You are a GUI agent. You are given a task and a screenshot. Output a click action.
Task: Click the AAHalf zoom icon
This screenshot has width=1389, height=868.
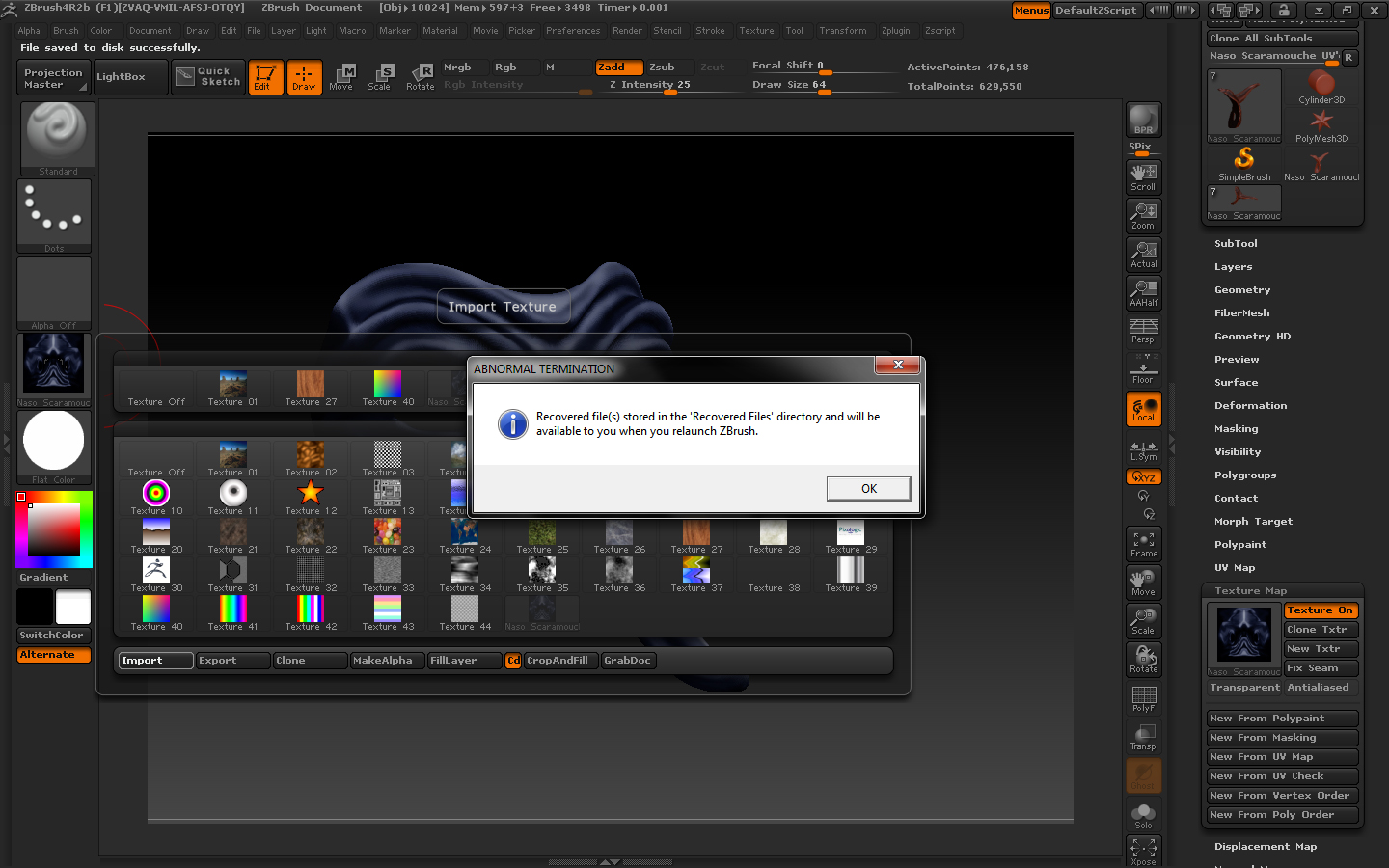tap(1143, 293)
